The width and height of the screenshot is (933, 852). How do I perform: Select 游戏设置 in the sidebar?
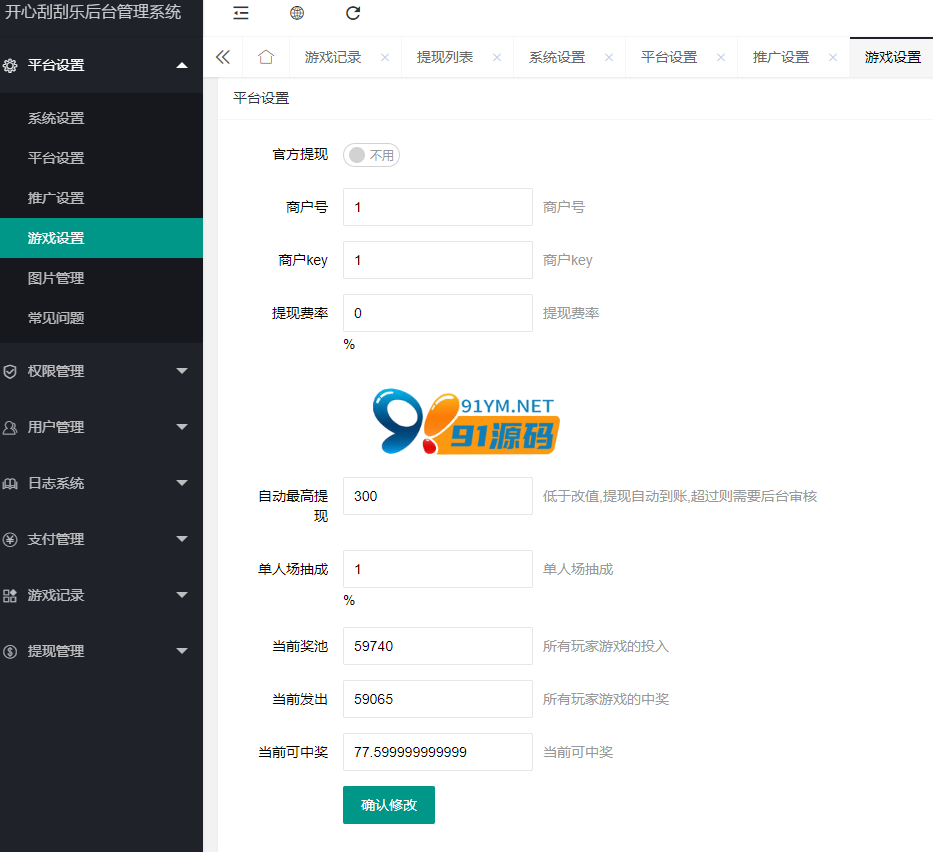[101, 238]
